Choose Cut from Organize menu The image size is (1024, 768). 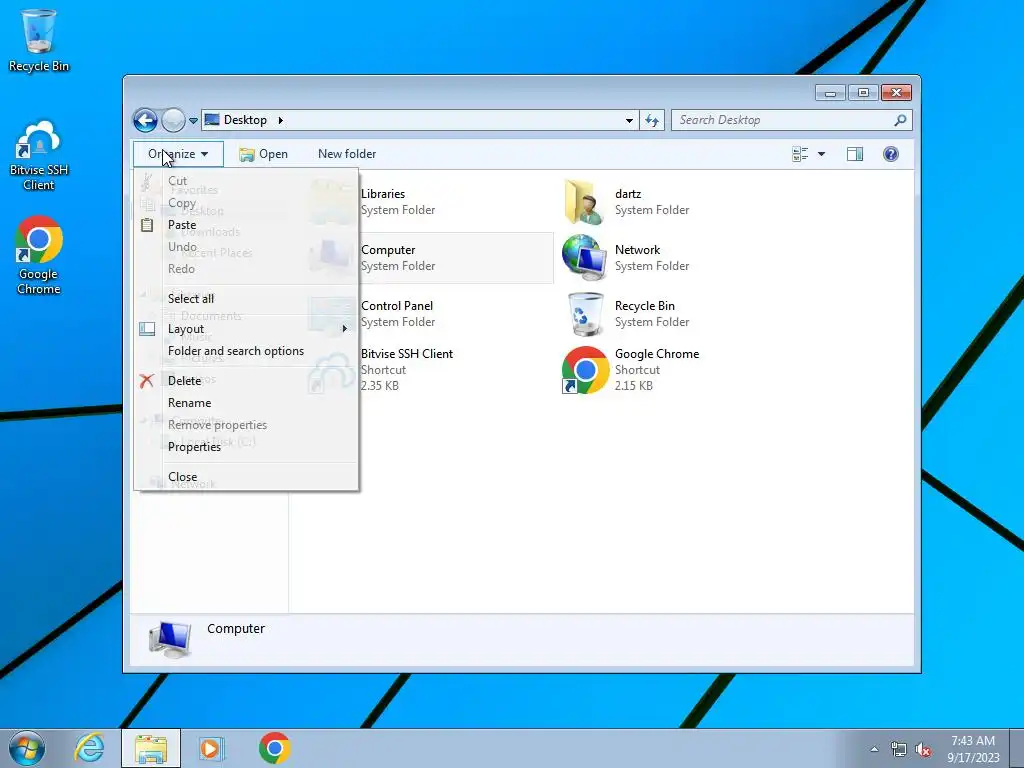click(x=246, y=181)
